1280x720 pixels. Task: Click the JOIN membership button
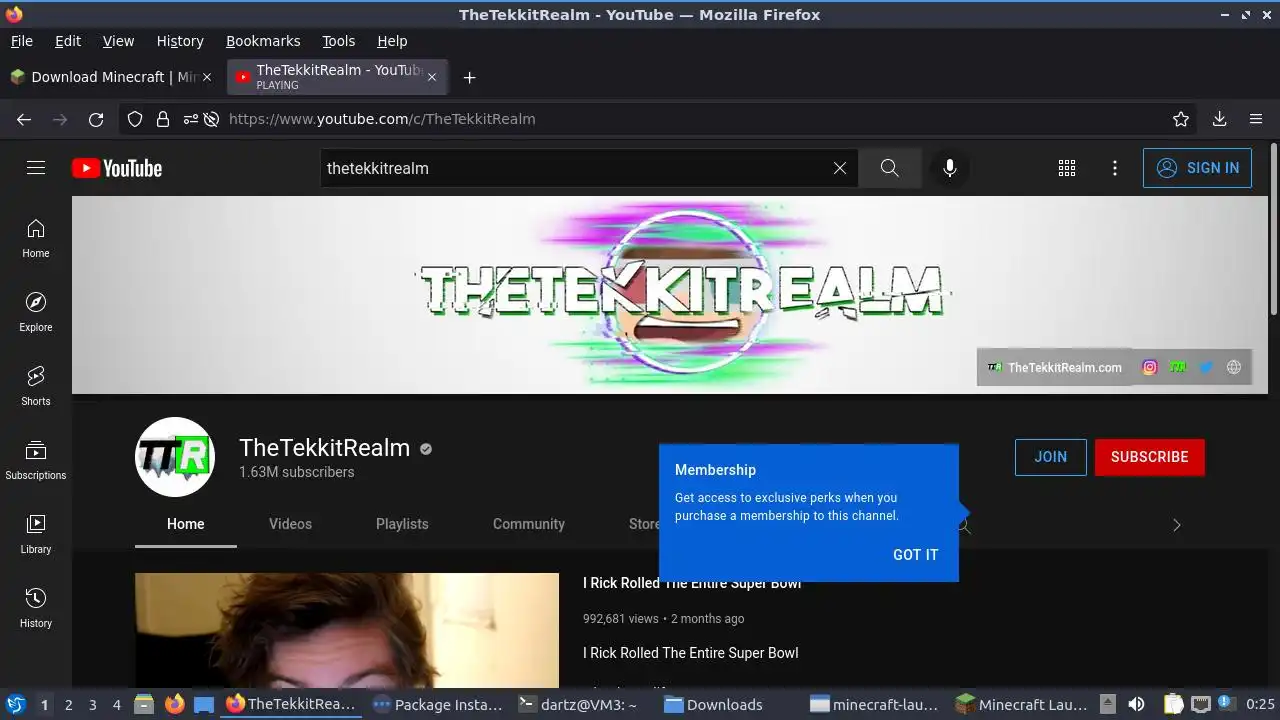(1051, 457)
